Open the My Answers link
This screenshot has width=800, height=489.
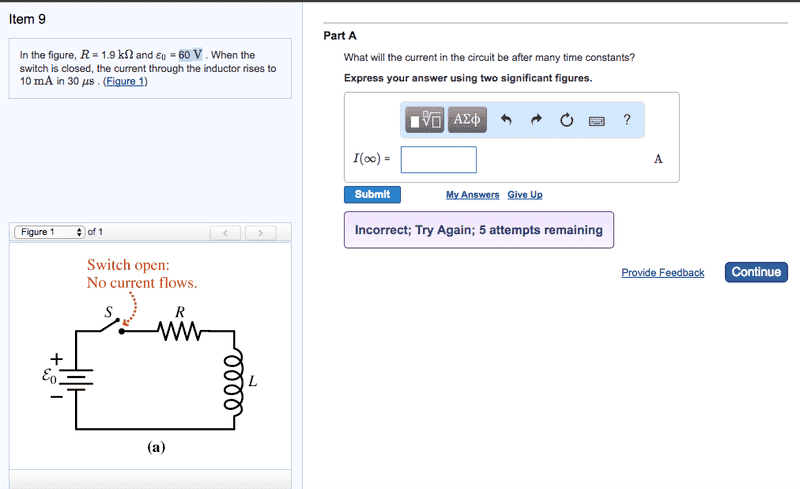point(472,195)
